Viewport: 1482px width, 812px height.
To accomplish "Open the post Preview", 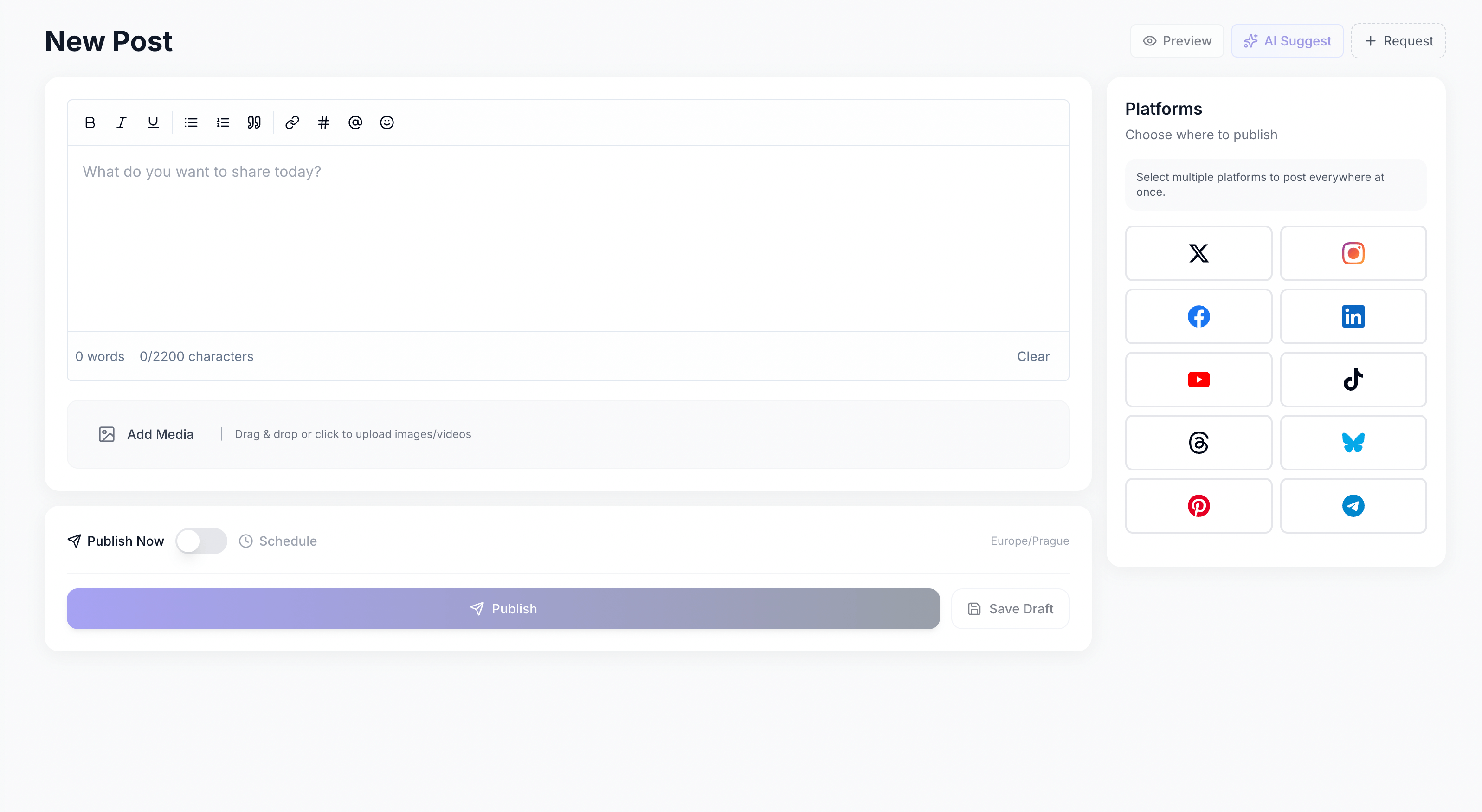I will pos(1176,40).
